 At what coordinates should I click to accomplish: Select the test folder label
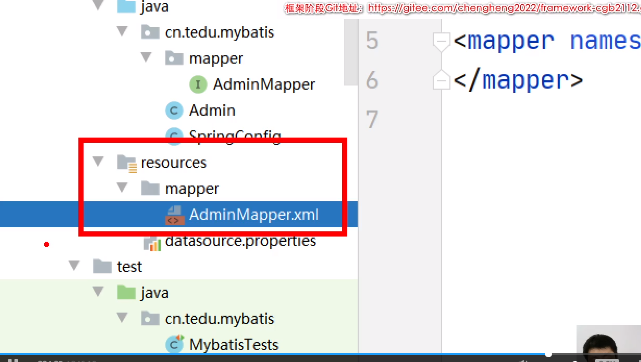(x=129, y=267)
